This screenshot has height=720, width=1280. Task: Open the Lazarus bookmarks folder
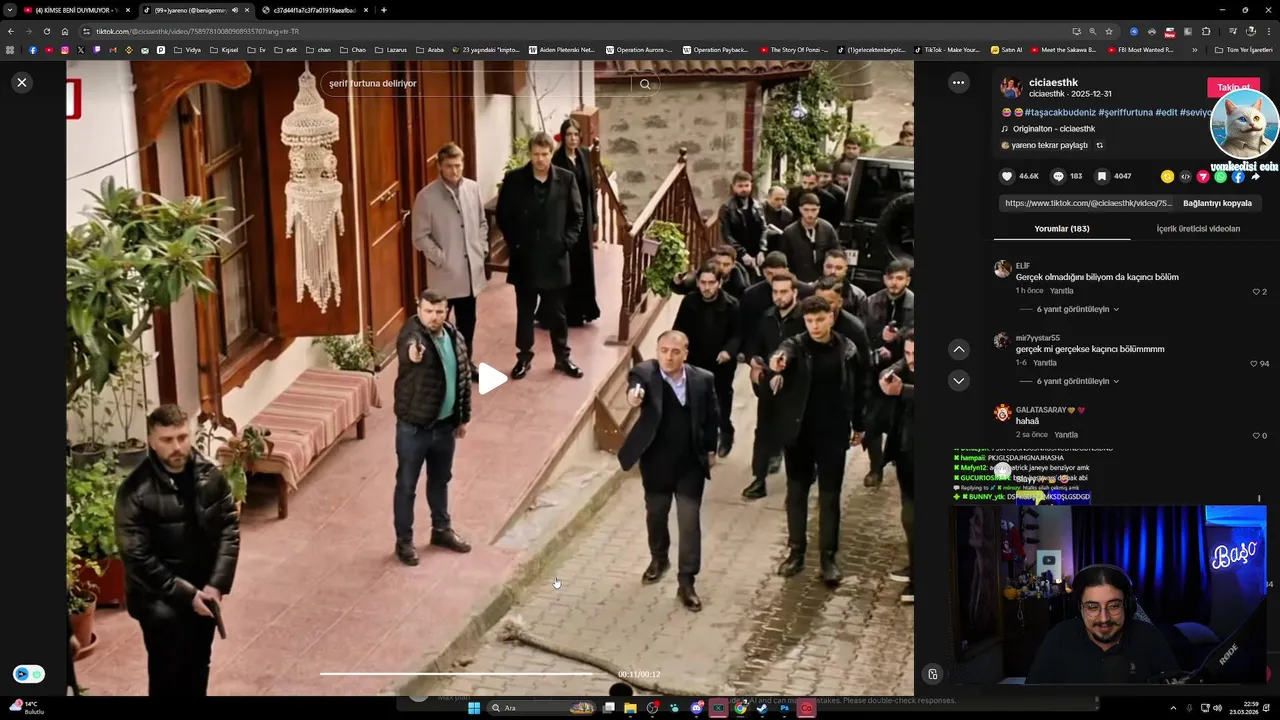point(390,50)
